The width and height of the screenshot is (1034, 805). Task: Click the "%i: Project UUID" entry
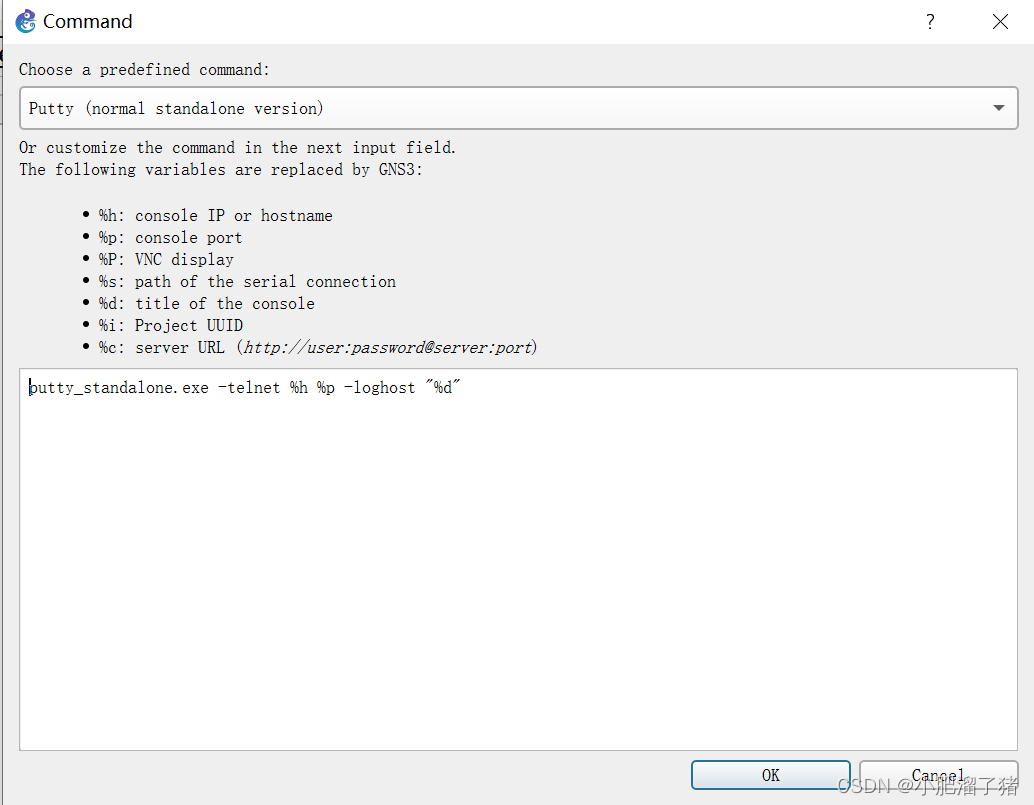pyautogui.click(x=170, y=326)
